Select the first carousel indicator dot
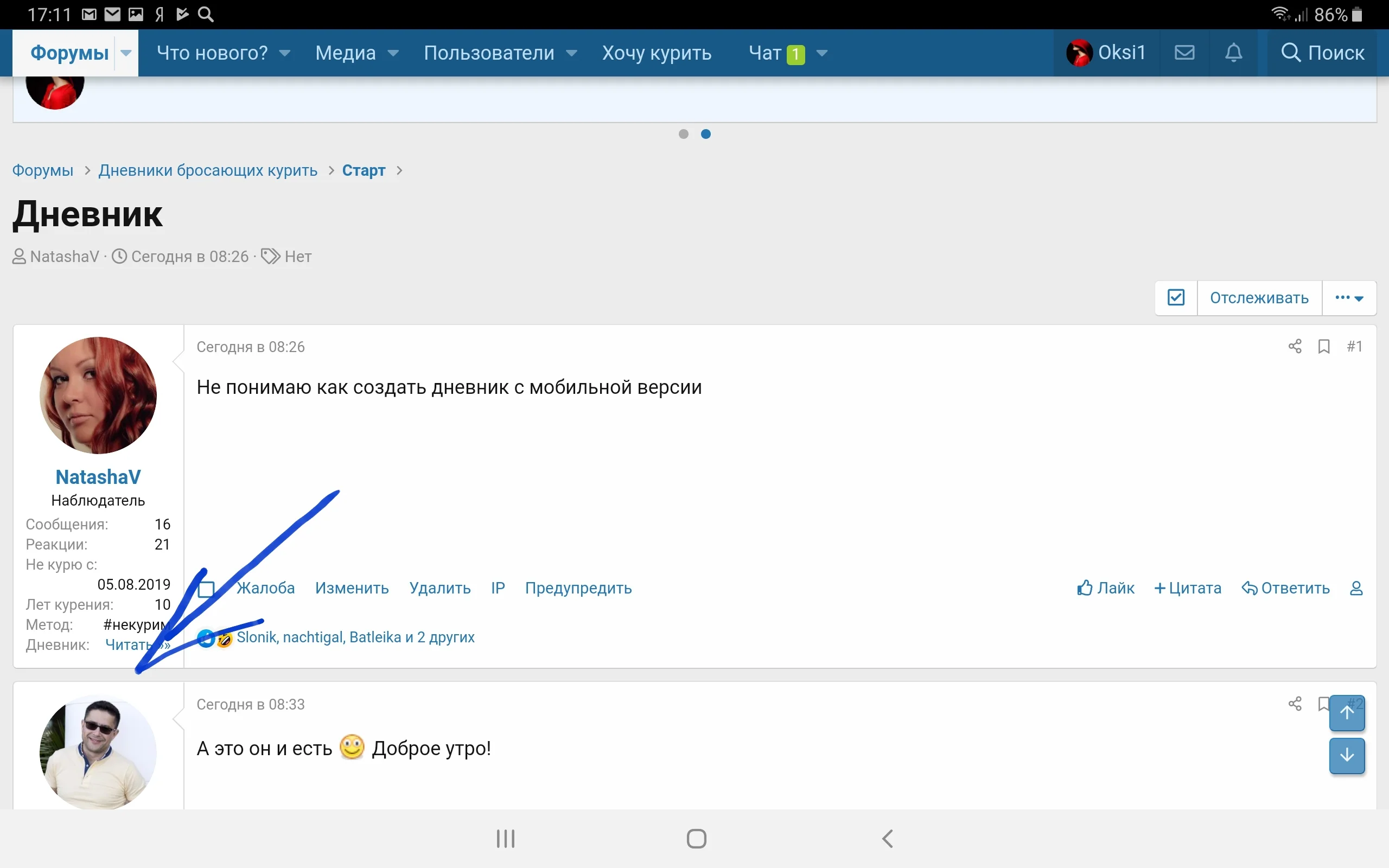Screen dimensions: 1389x868 click(683, 134)
